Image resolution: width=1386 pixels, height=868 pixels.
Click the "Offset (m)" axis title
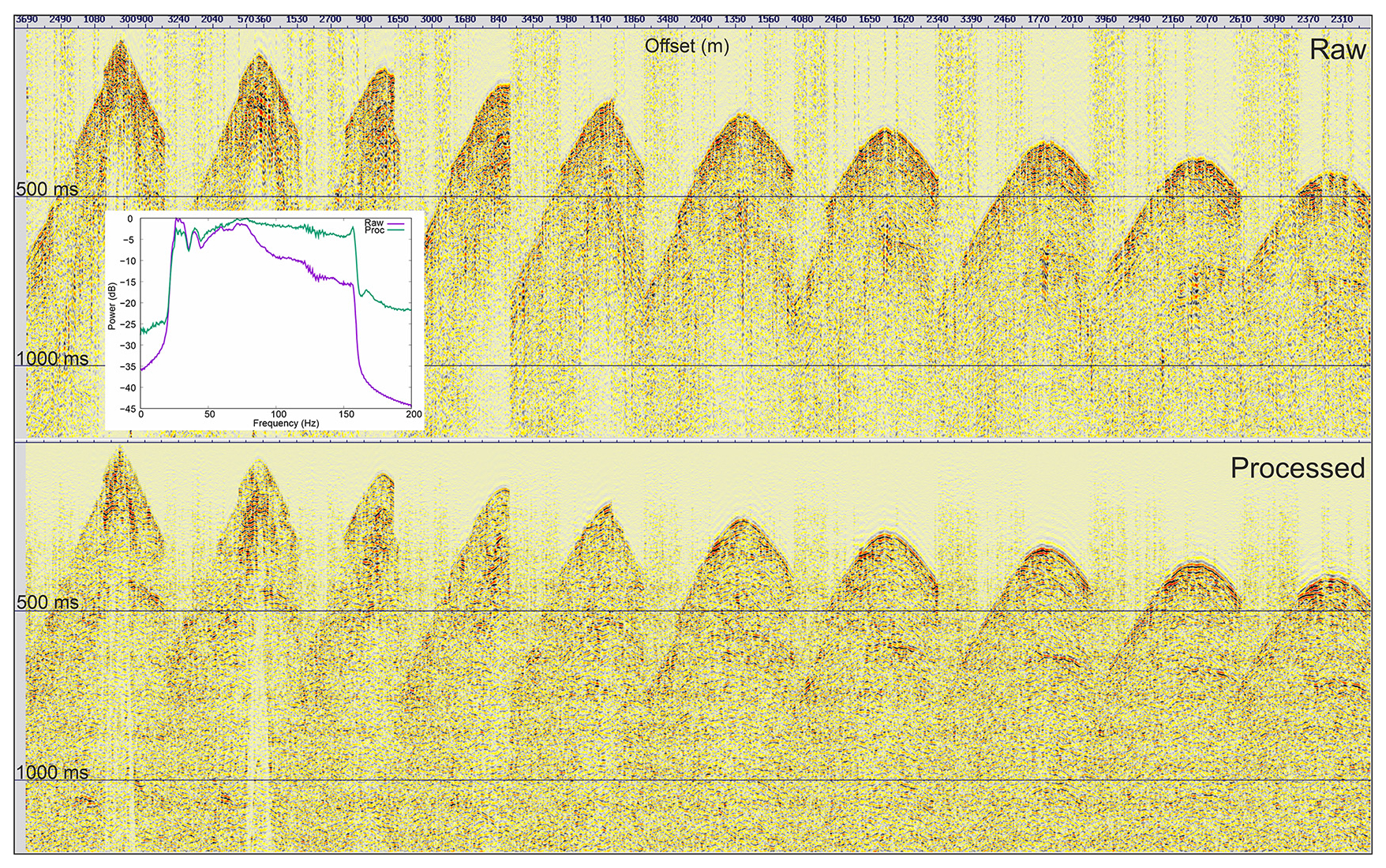click(x=687, y=47)
